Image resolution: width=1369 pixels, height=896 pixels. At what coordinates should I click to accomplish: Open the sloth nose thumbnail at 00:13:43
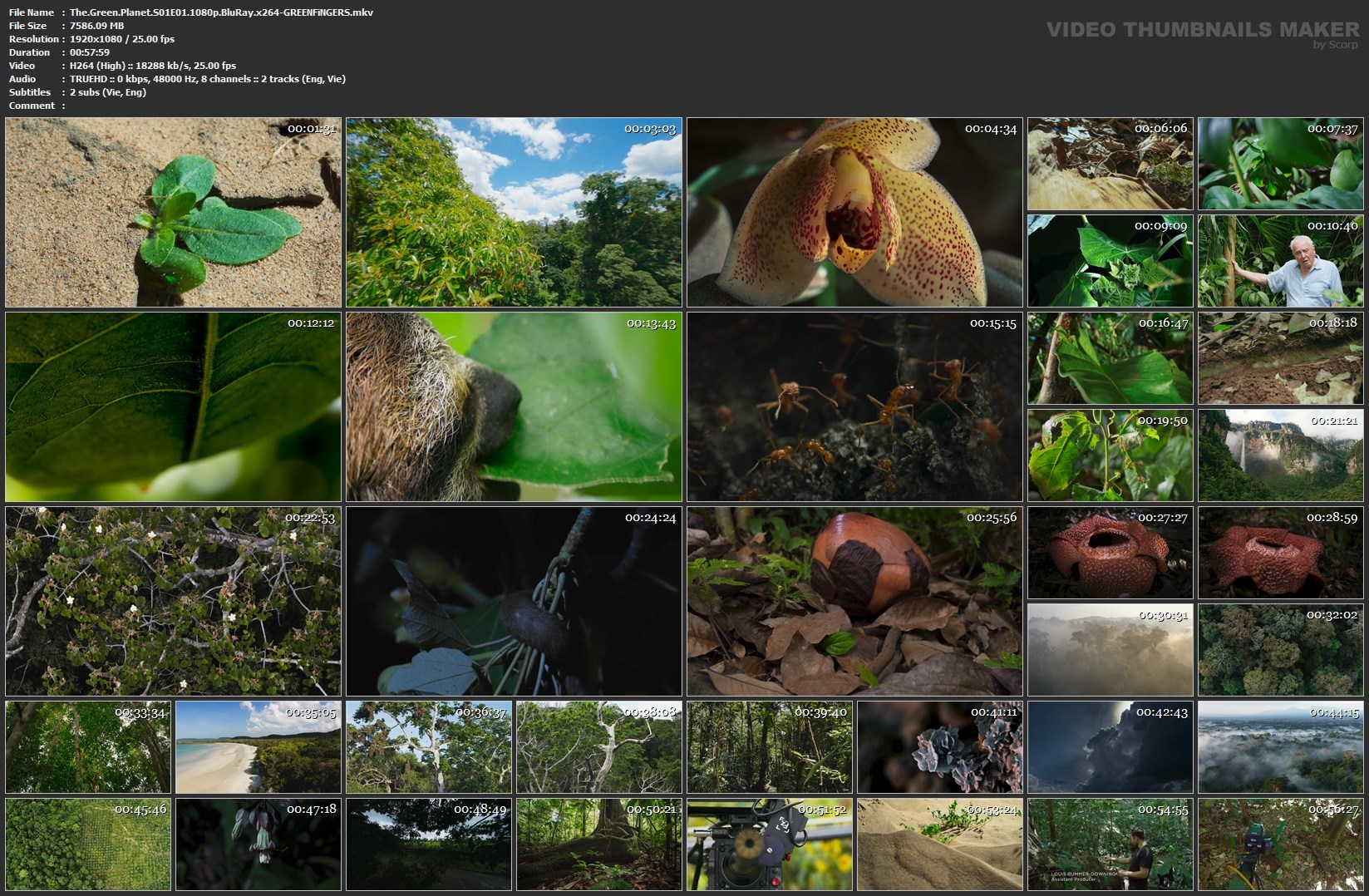tap(514, 406)
